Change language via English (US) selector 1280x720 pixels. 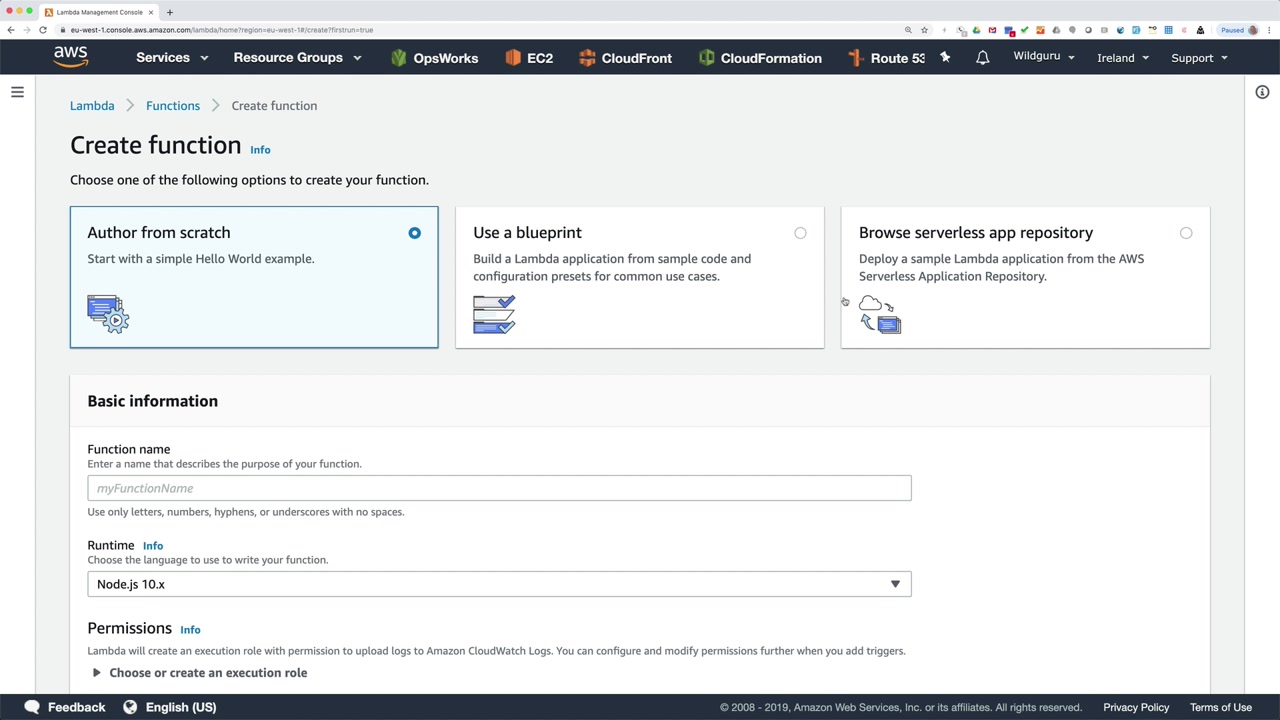tap(170, 707)
